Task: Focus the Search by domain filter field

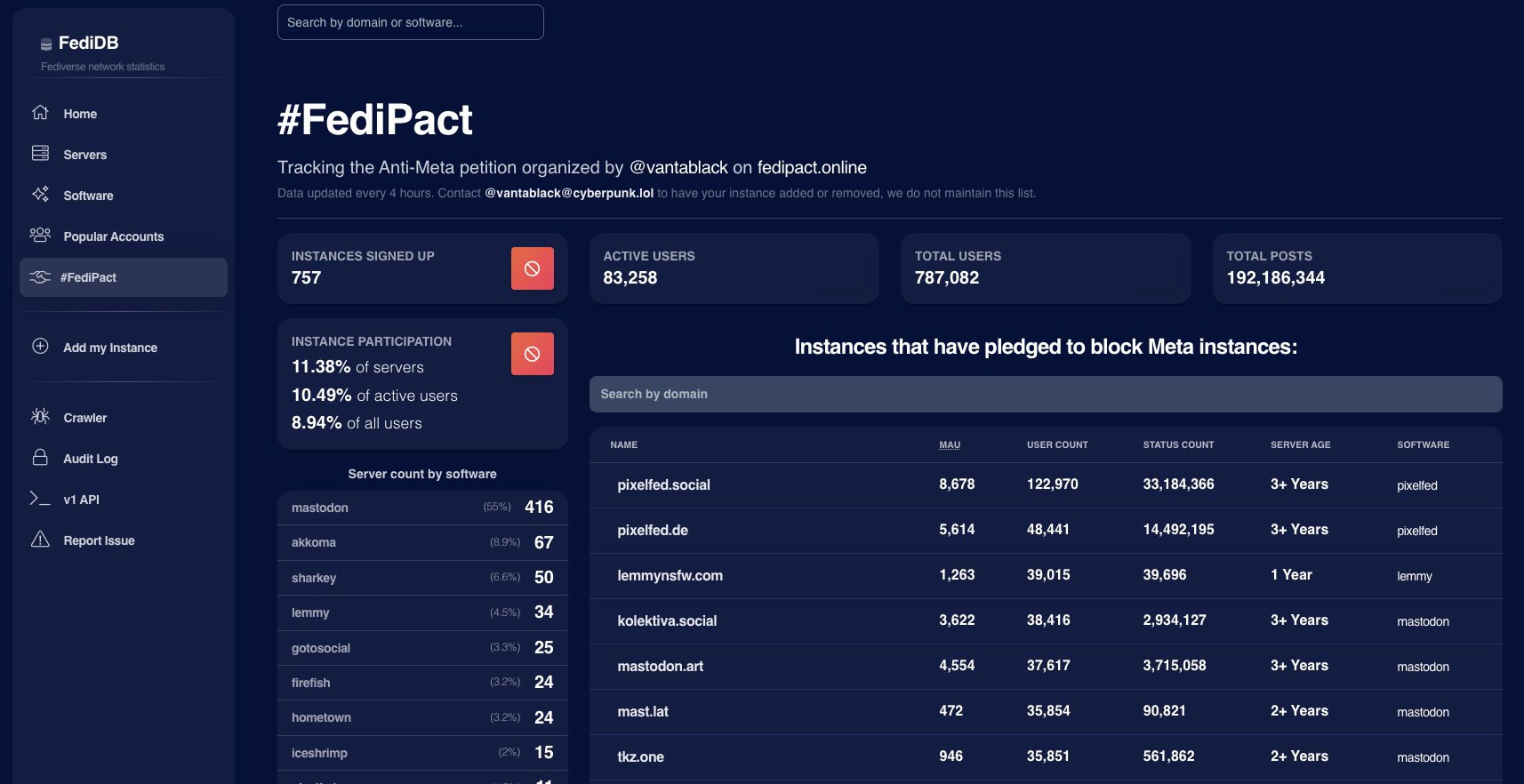Action: point(1046,394)
